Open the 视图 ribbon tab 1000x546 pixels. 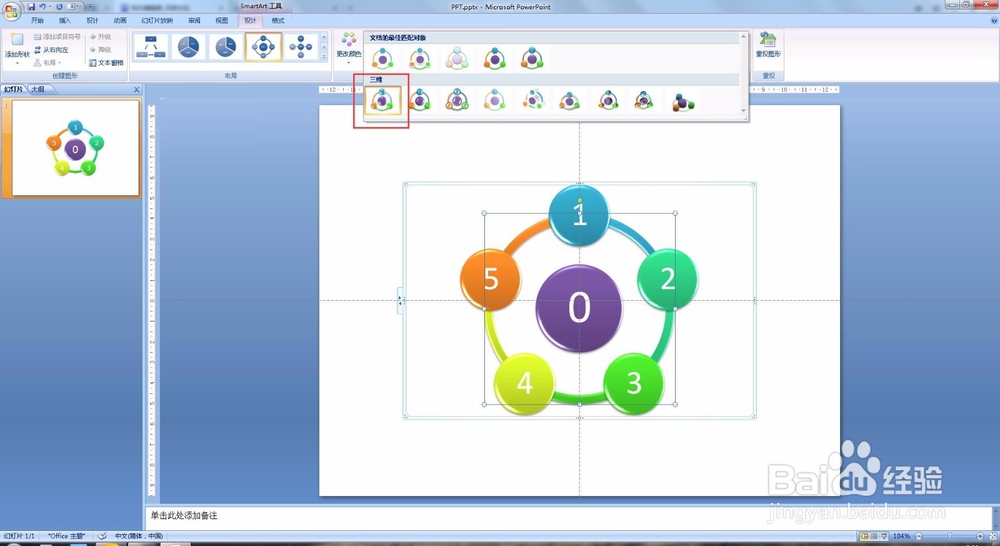(x=221, y=20)
